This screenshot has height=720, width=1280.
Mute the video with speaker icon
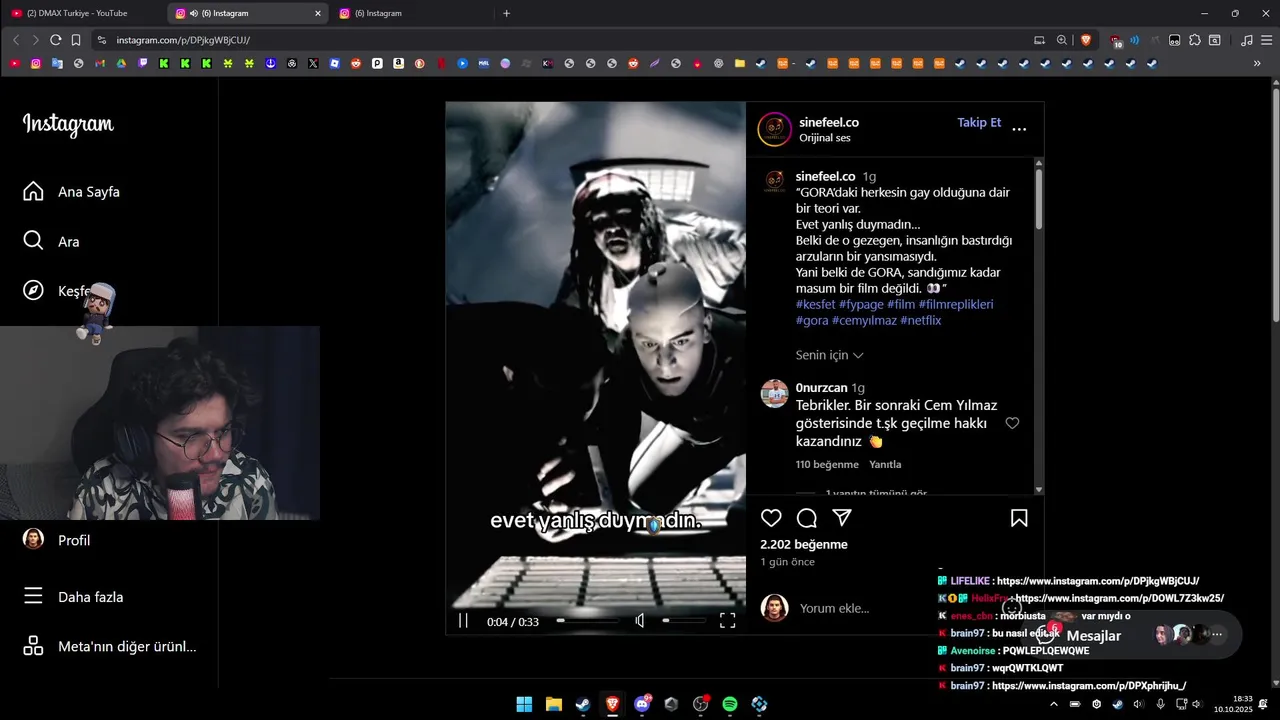point(640,621)
